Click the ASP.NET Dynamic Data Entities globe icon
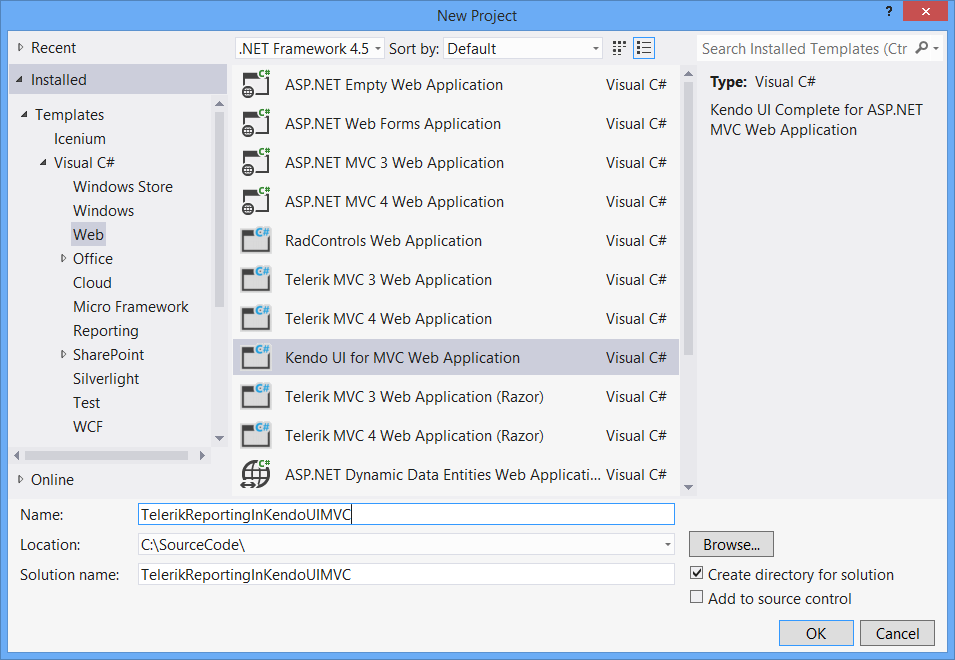The height and width of the screenshot is (660, 955). click(256, 475)
